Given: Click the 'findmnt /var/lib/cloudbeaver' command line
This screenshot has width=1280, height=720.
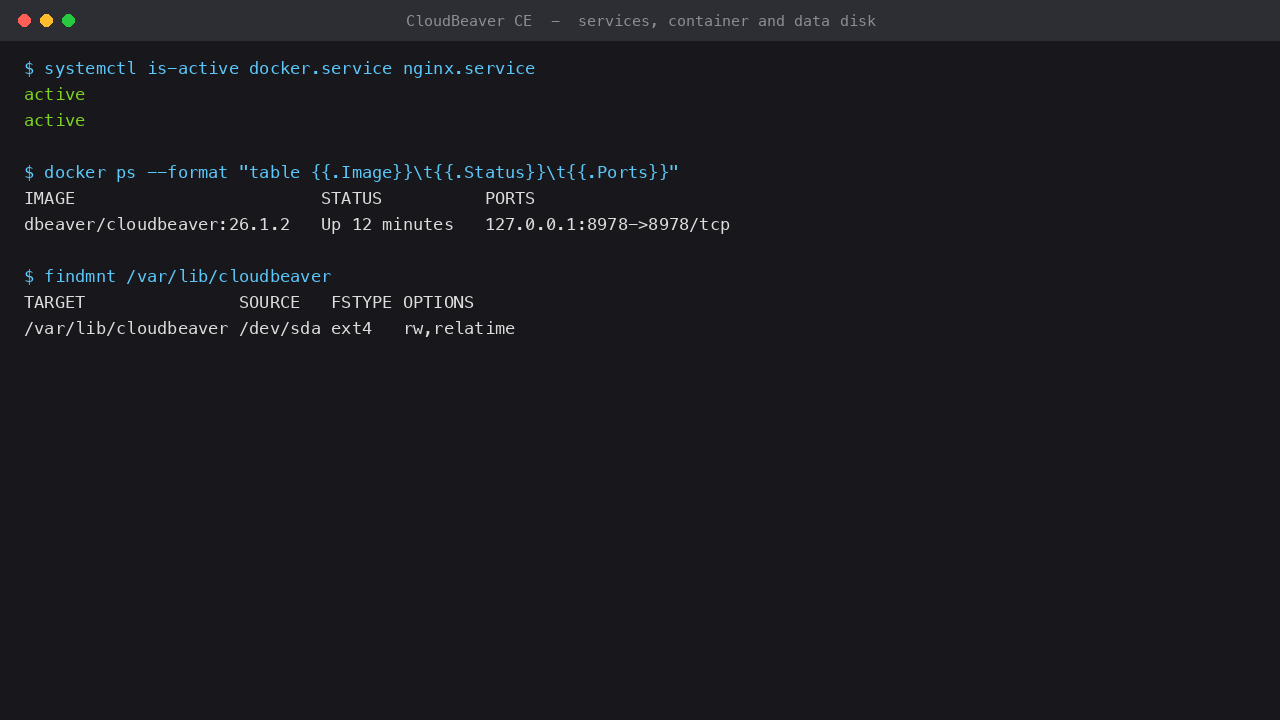Looking at the screenshot, I should click(178, 276).
